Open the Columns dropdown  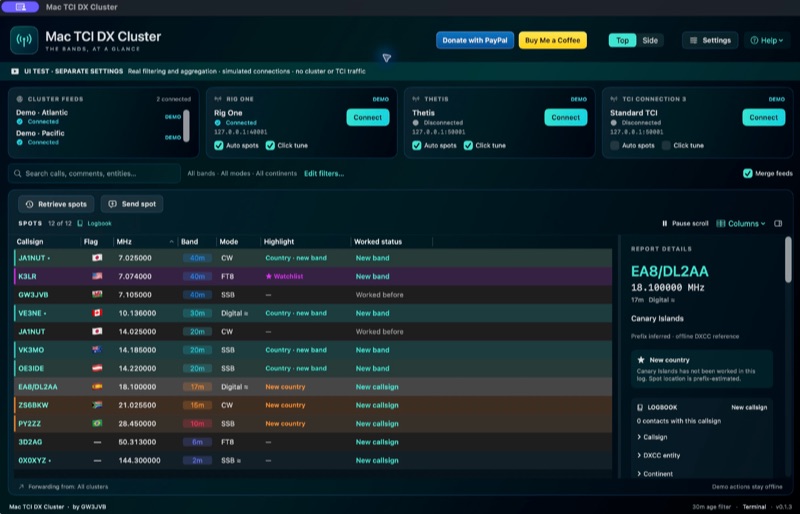[741, 223]
